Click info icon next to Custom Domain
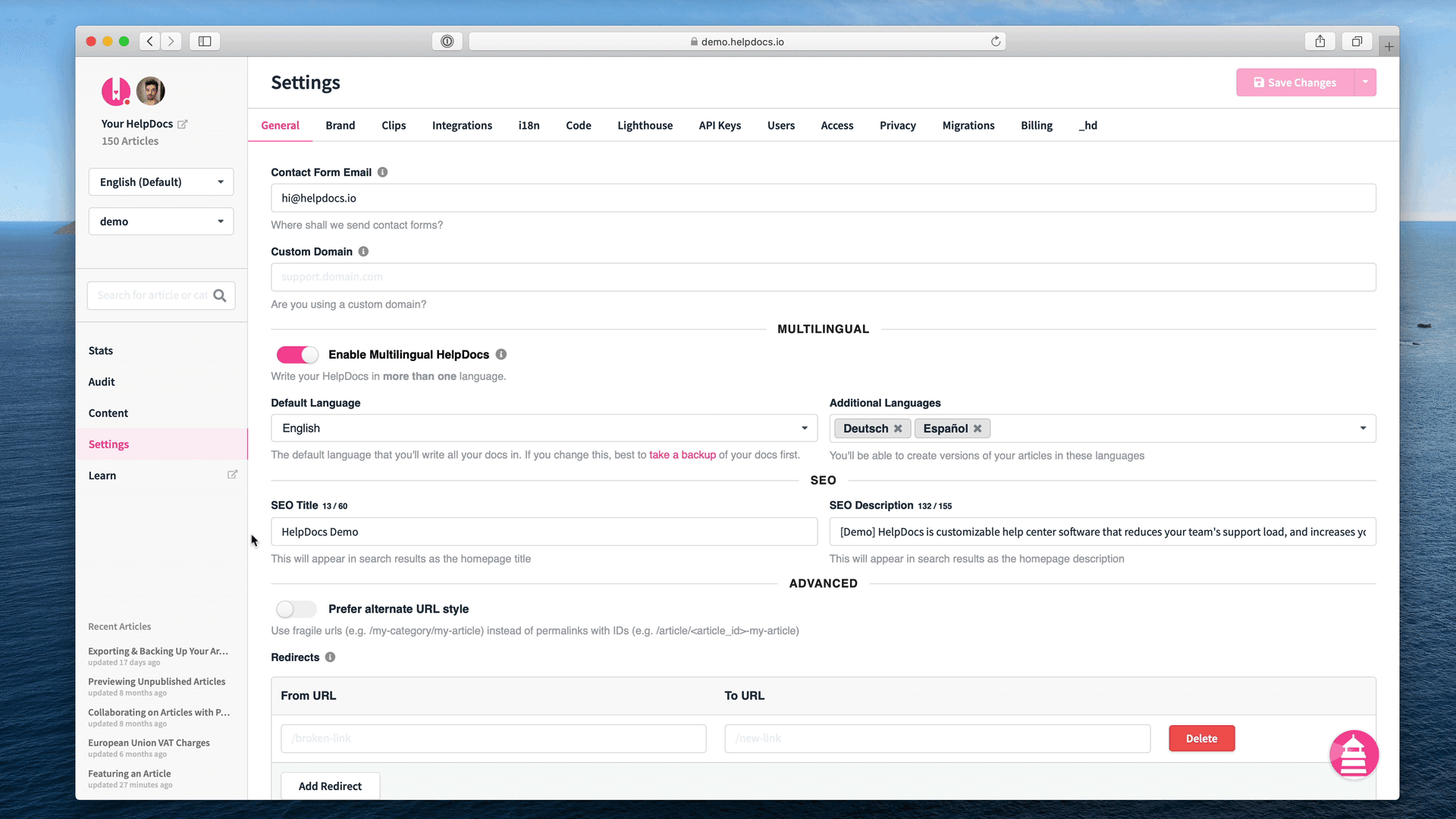This screenshot has height=819, width=1456. pos(363,252)
